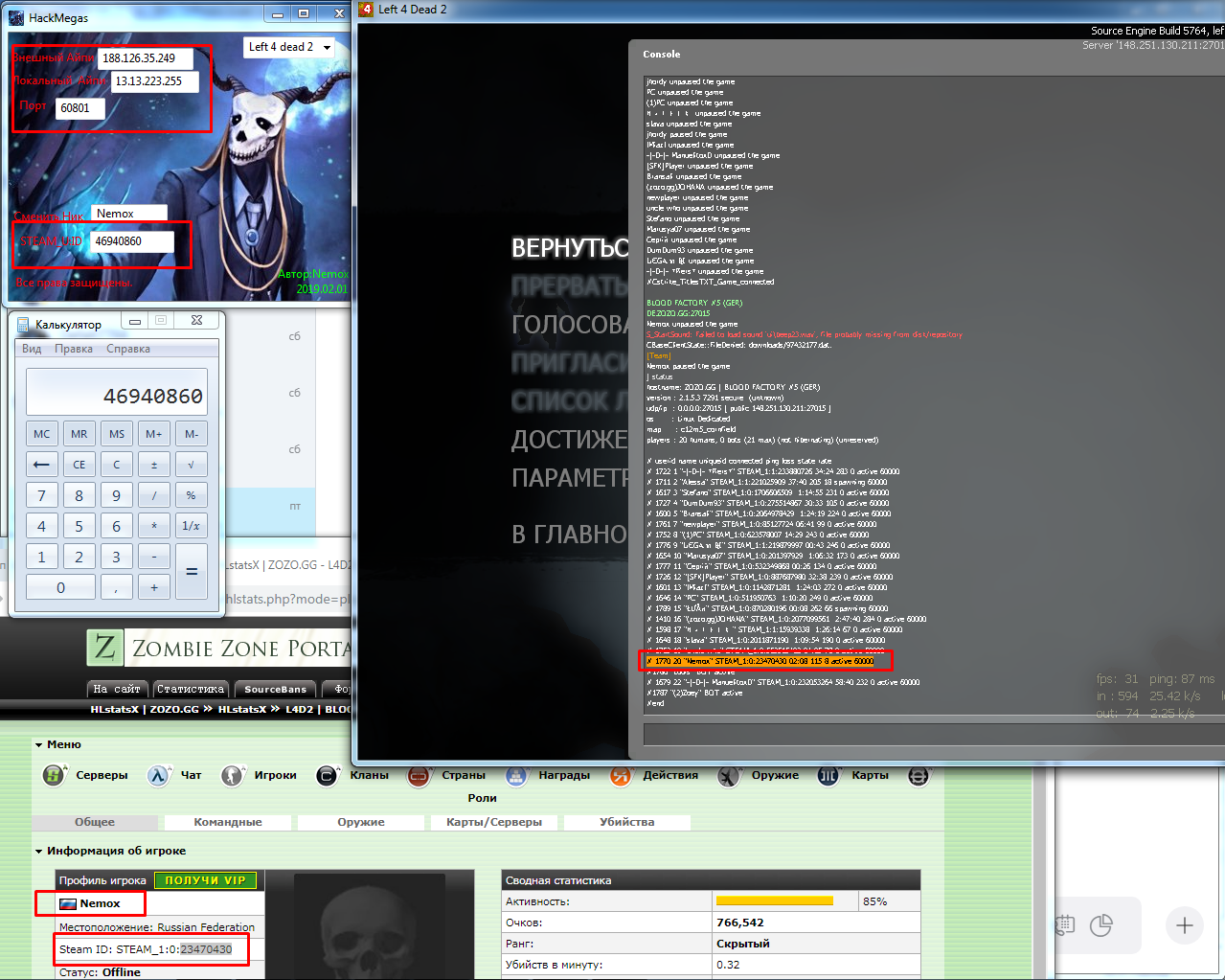The height and width of the screenshot is (980, 1225).
Task: Click the На сайт navigation button
Action: pyautogui.click(x=117, y=689)
